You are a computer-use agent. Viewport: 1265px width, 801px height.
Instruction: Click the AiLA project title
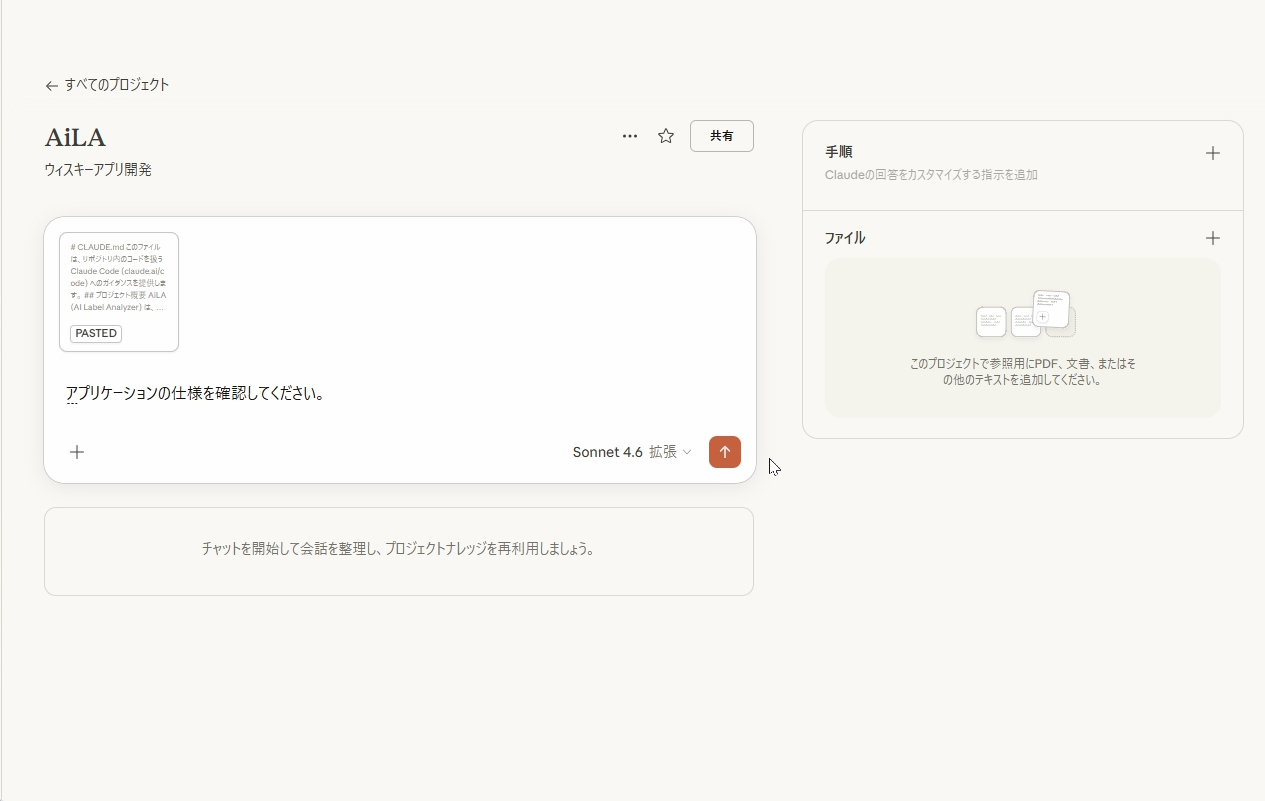[x=75, y=137]
